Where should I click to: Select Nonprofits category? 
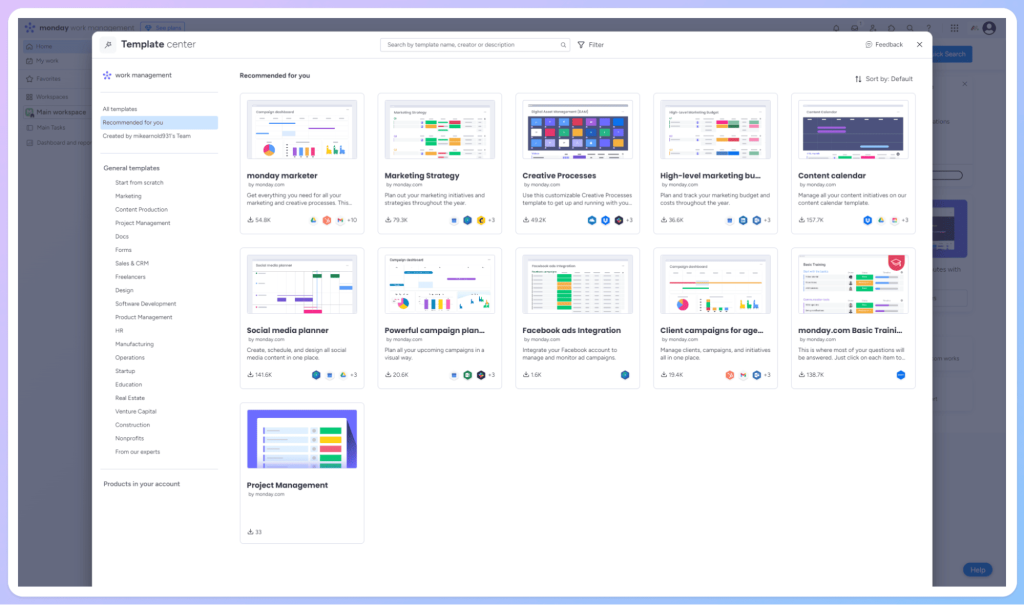coord(129,438)
